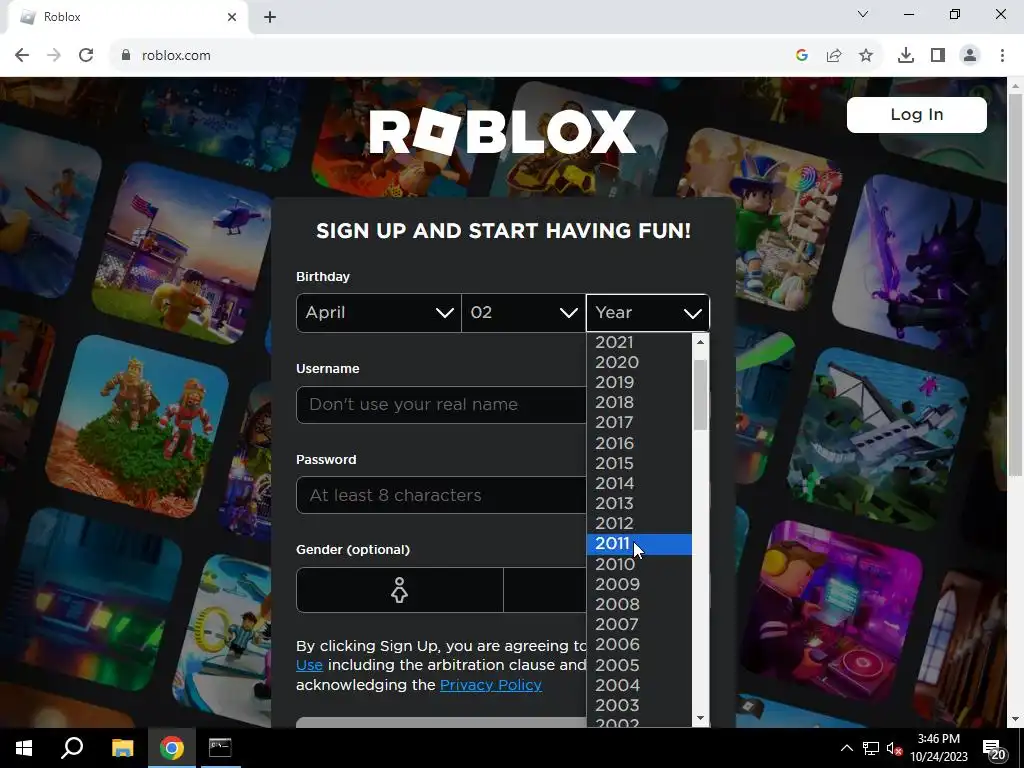Image resolution: width=1024 pixels, height=768 pixels.
Task: Open the taskbar clock and date
Action: (939, 748)
